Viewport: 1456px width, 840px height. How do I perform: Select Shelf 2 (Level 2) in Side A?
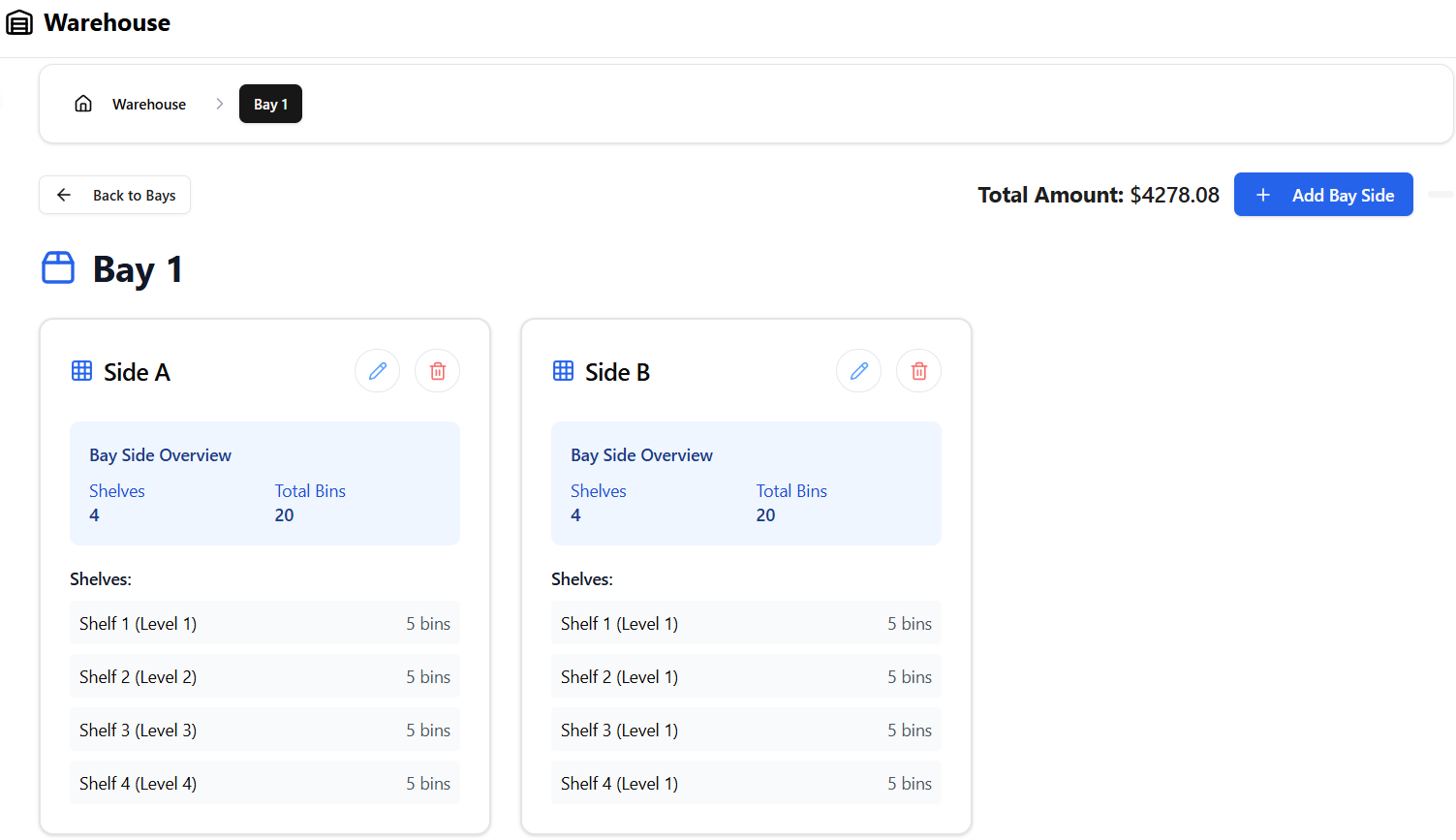click(264, 676)
